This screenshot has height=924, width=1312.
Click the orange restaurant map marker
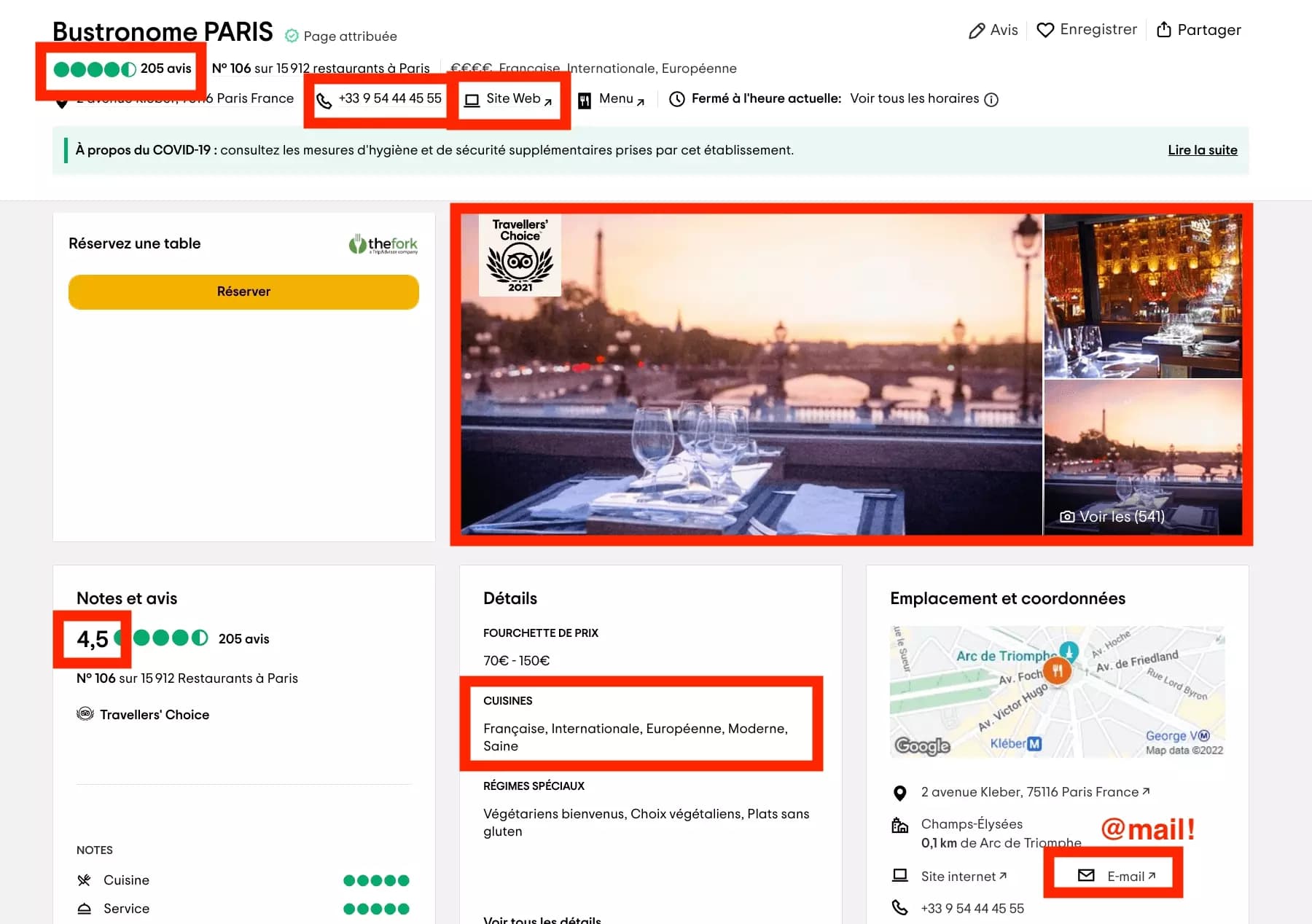(x=1057, y=670)
